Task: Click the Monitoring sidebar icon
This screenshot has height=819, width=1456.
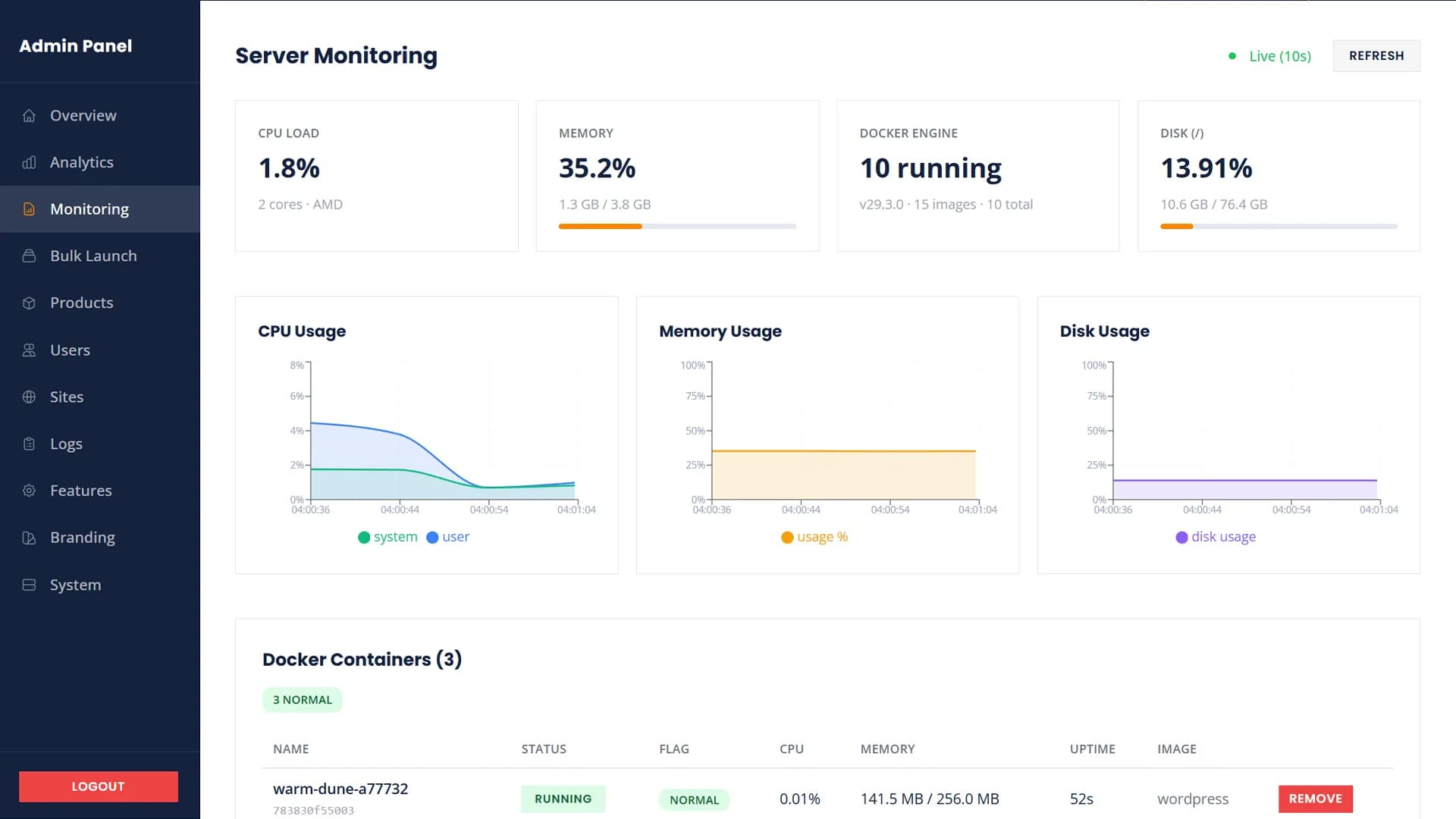Action: (x=29, y=209)
